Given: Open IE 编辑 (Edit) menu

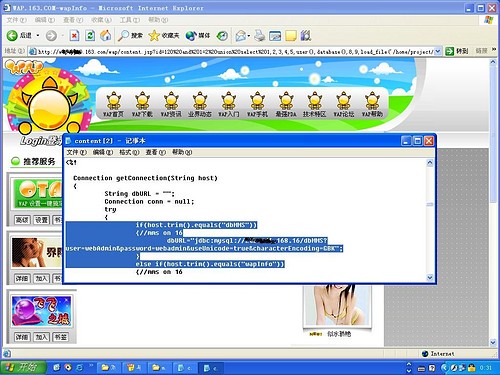Looking at the screenshot, I should pyautogui.click(x=45, y=20).
